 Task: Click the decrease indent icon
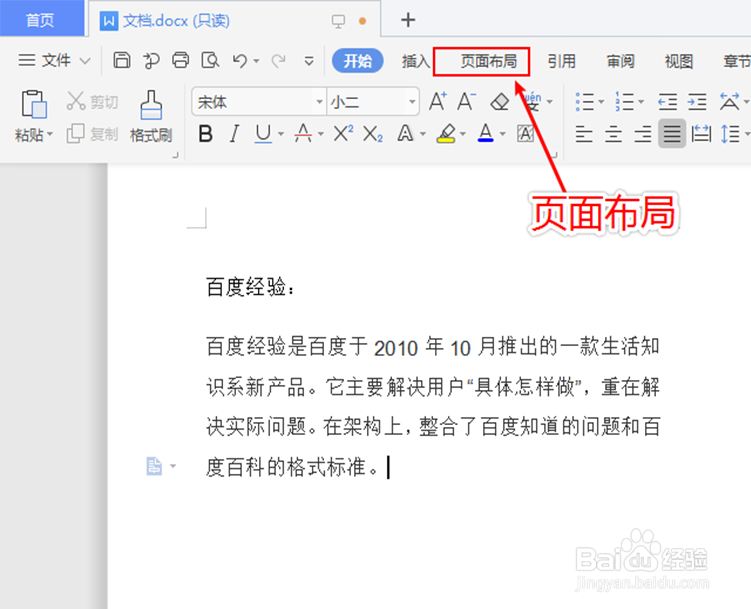click(668, 102)
